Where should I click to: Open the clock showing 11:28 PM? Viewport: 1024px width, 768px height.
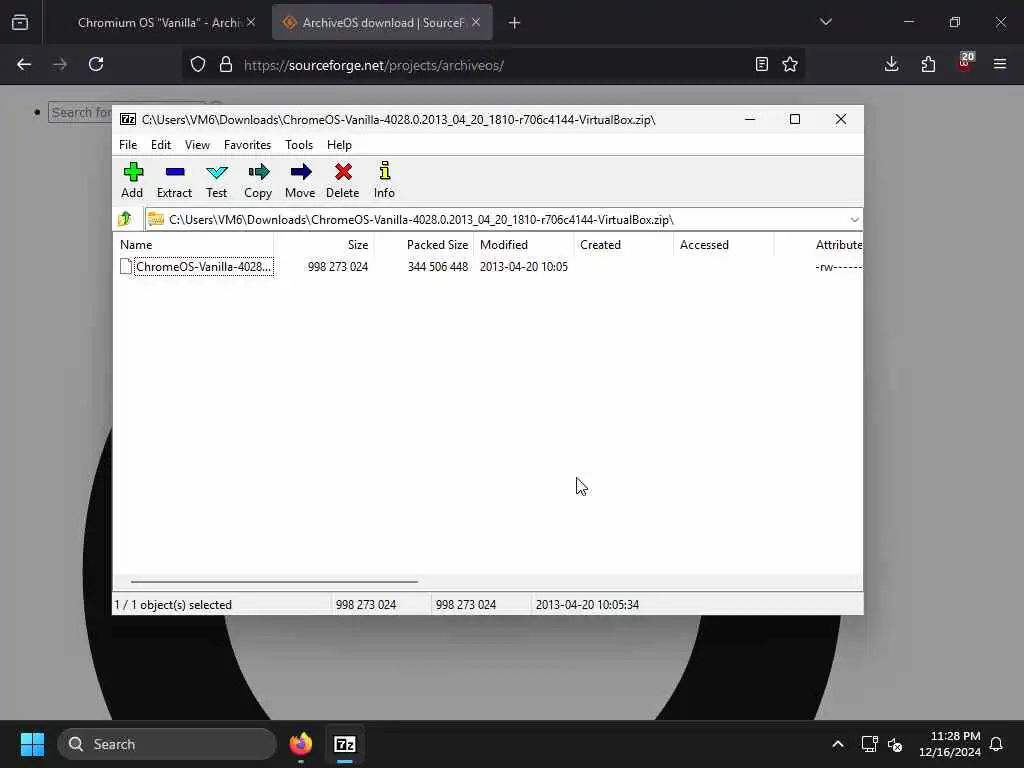click(950, 744)
